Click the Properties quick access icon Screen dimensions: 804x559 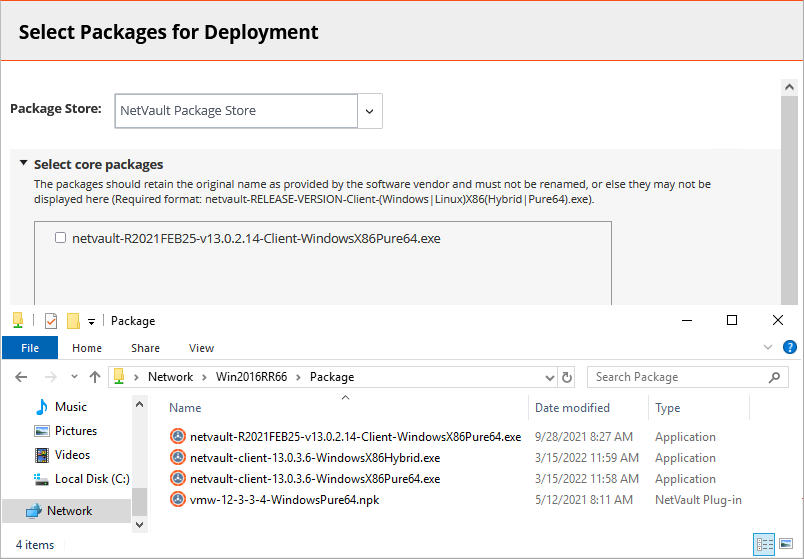(51, 321)
